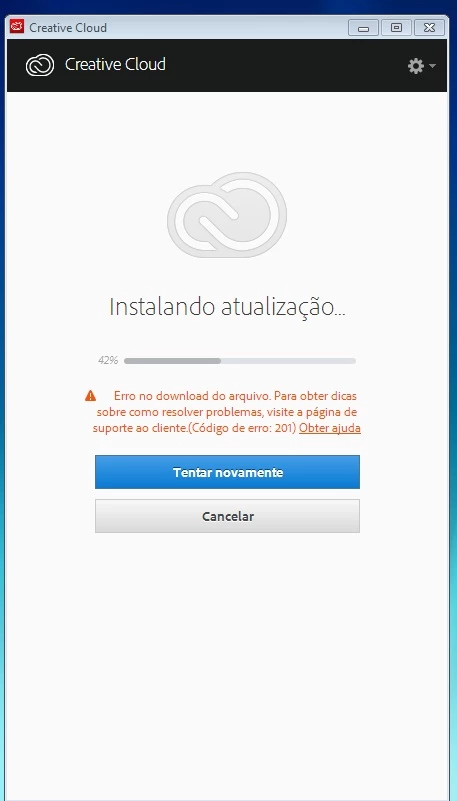Click the Código de erro: 201 text
This screenshot has width=457, height=801.
click(x=243, y=428)
